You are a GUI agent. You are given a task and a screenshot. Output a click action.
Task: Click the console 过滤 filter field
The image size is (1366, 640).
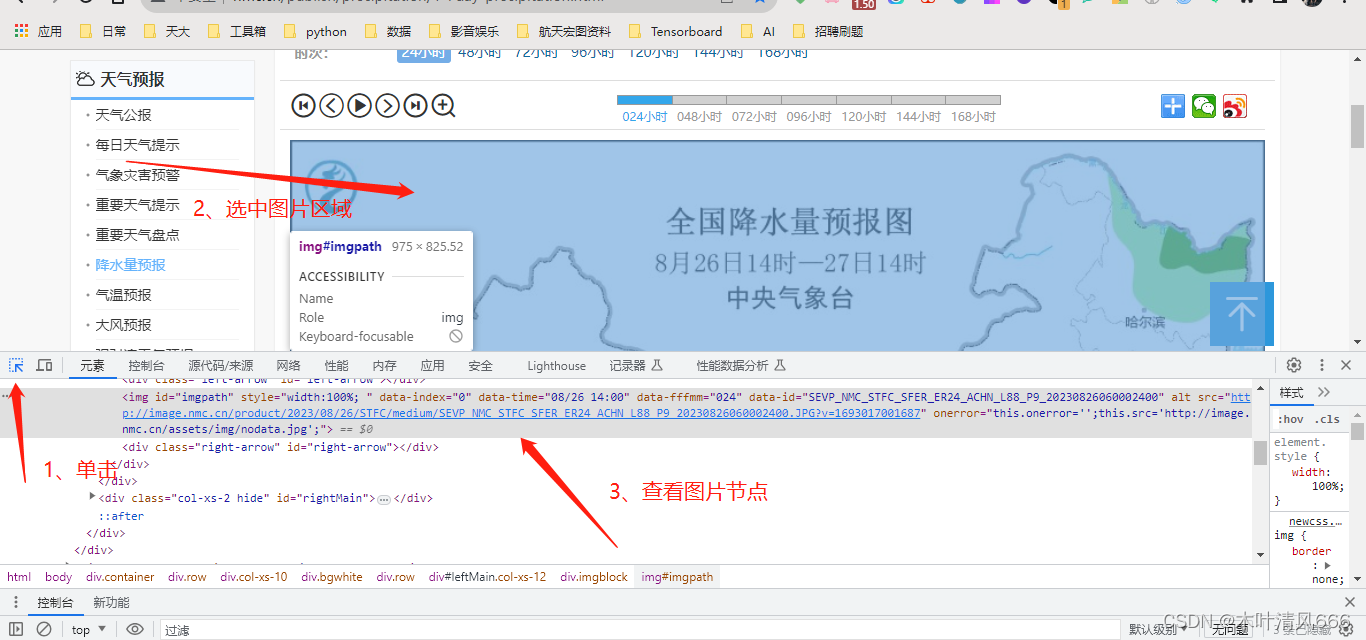(x=640, y=629)
